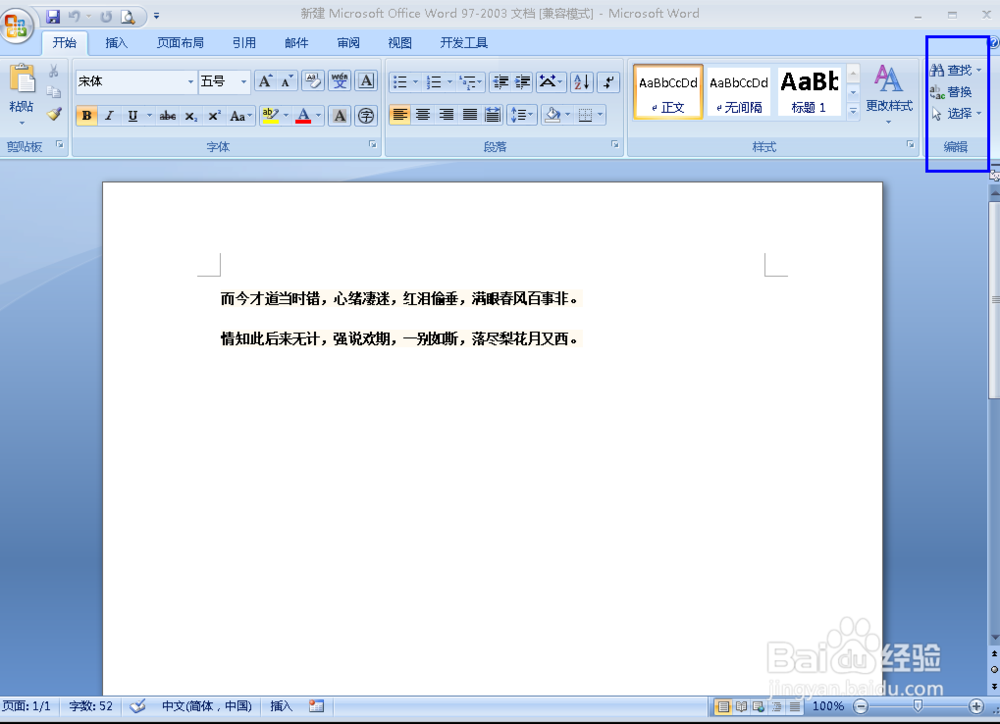Apply character shading
This screenshot has height=724, width=1000.
[x=340, y=116]
